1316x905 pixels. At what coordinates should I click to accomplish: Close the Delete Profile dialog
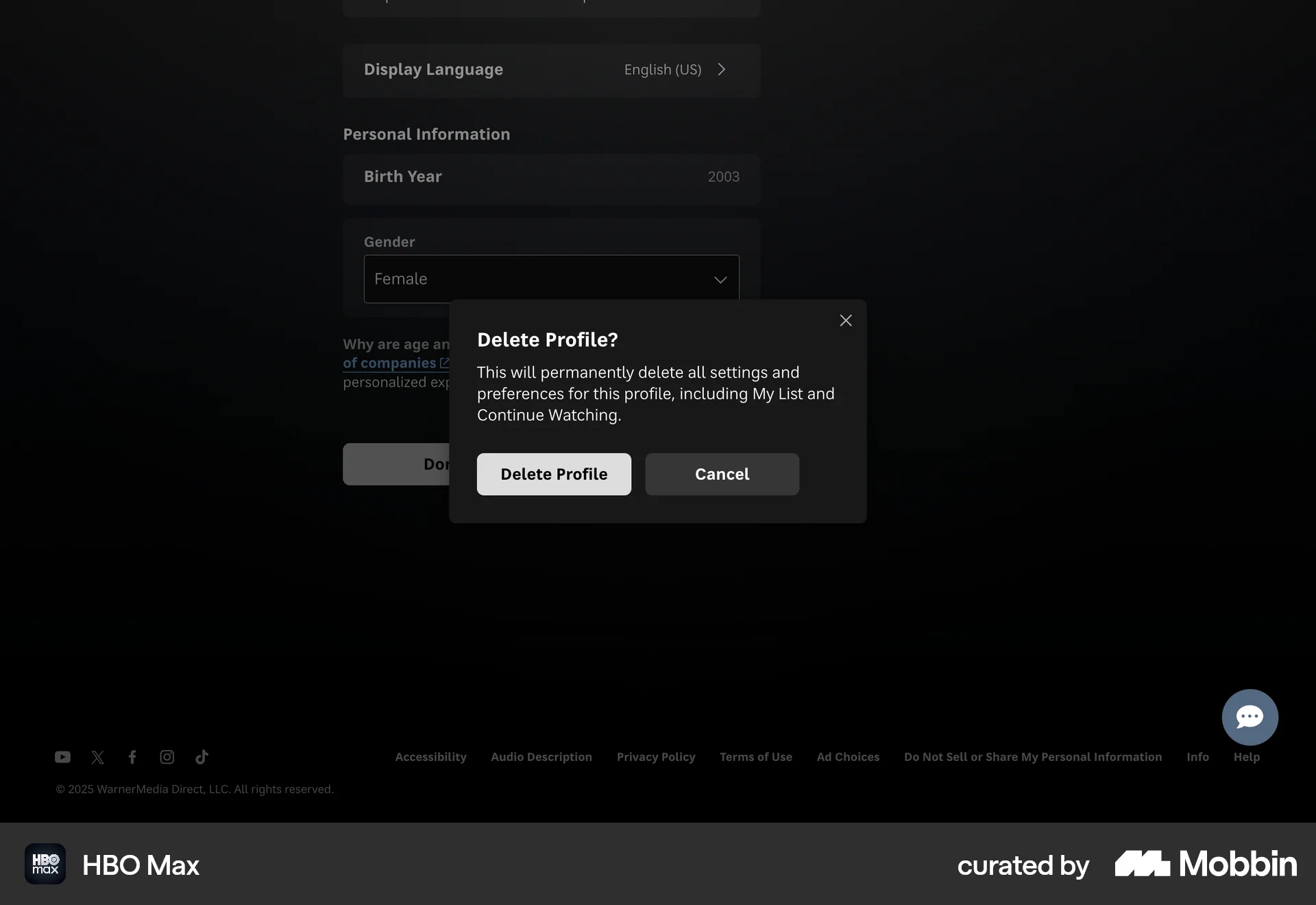click(844, 320)
